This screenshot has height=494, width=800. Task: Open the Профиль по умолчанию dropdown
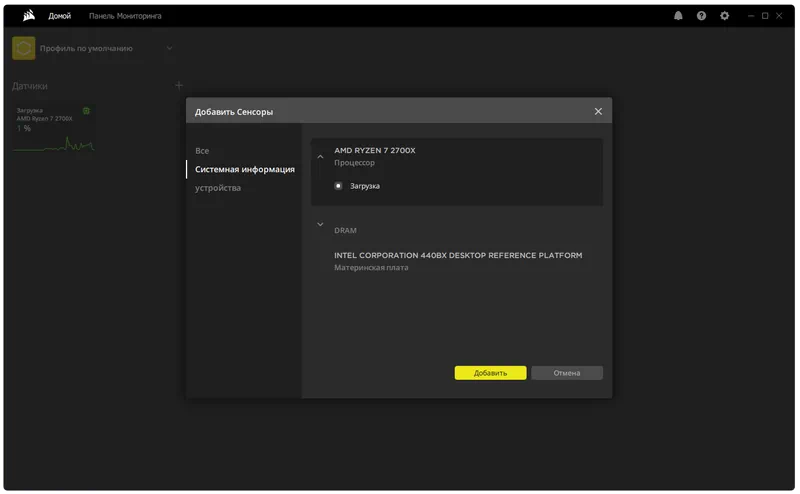coord(169,48)
